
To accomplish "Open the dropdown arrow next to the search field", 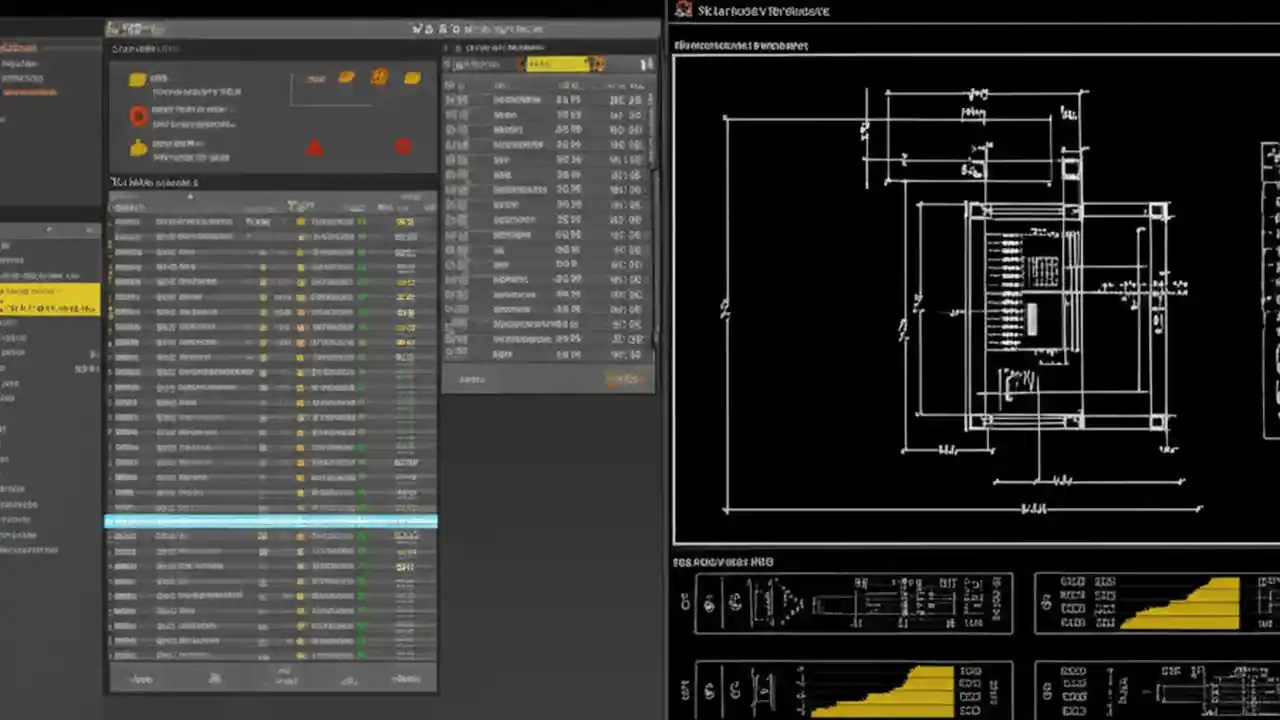I will click(597, 63).
